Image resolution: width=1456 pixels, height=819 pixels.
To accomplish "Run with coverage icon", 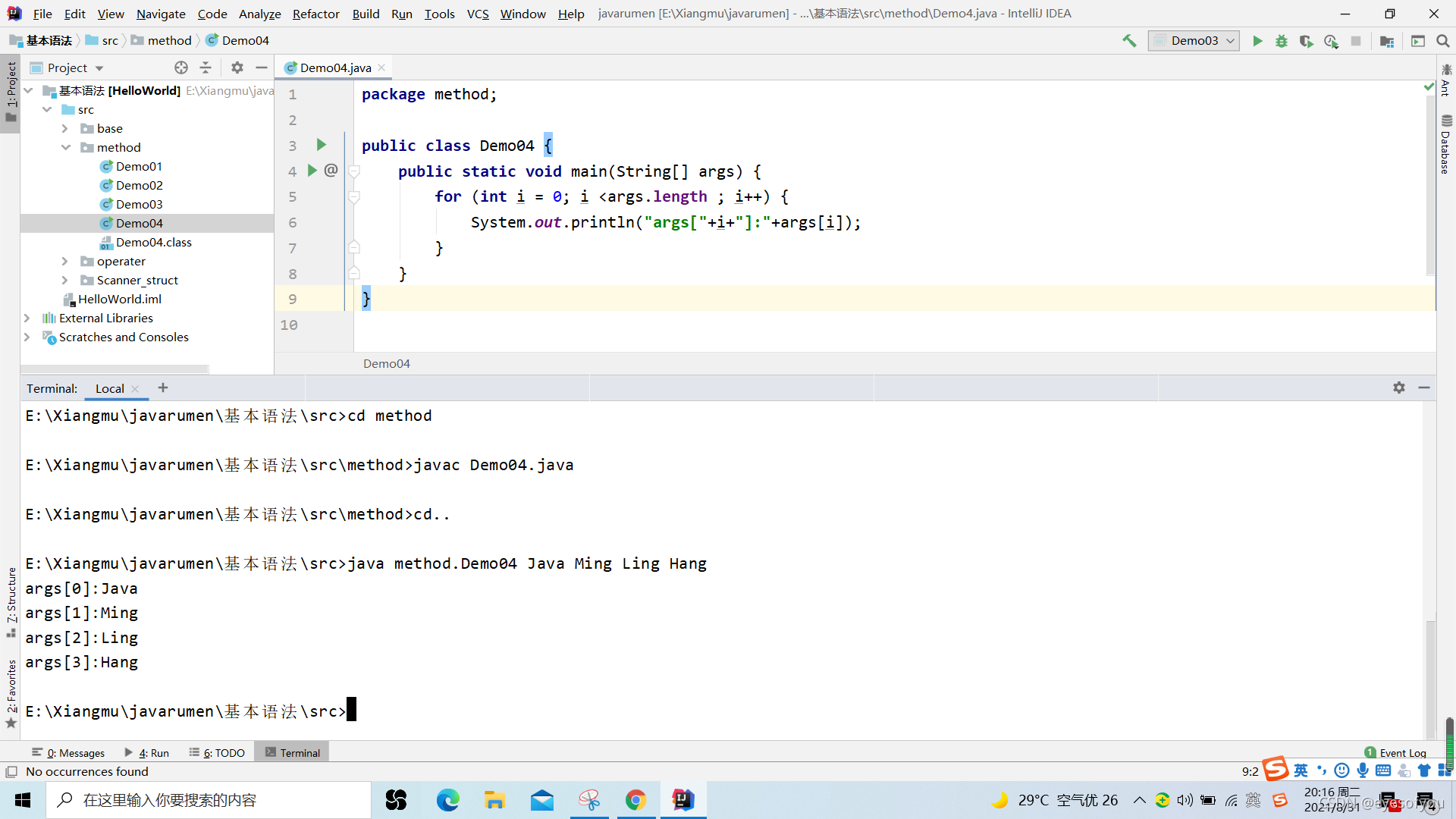I will (1306, 41).
